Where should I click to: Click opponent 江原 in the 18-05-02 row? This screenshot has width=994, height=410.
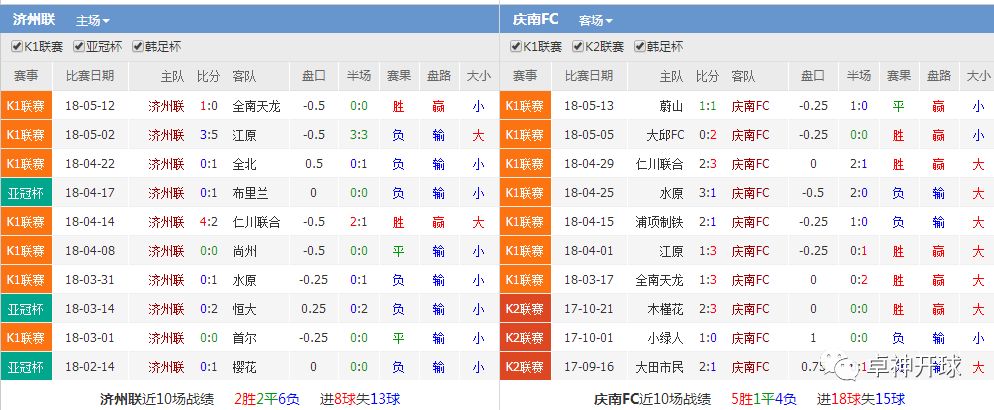point(245,135)
